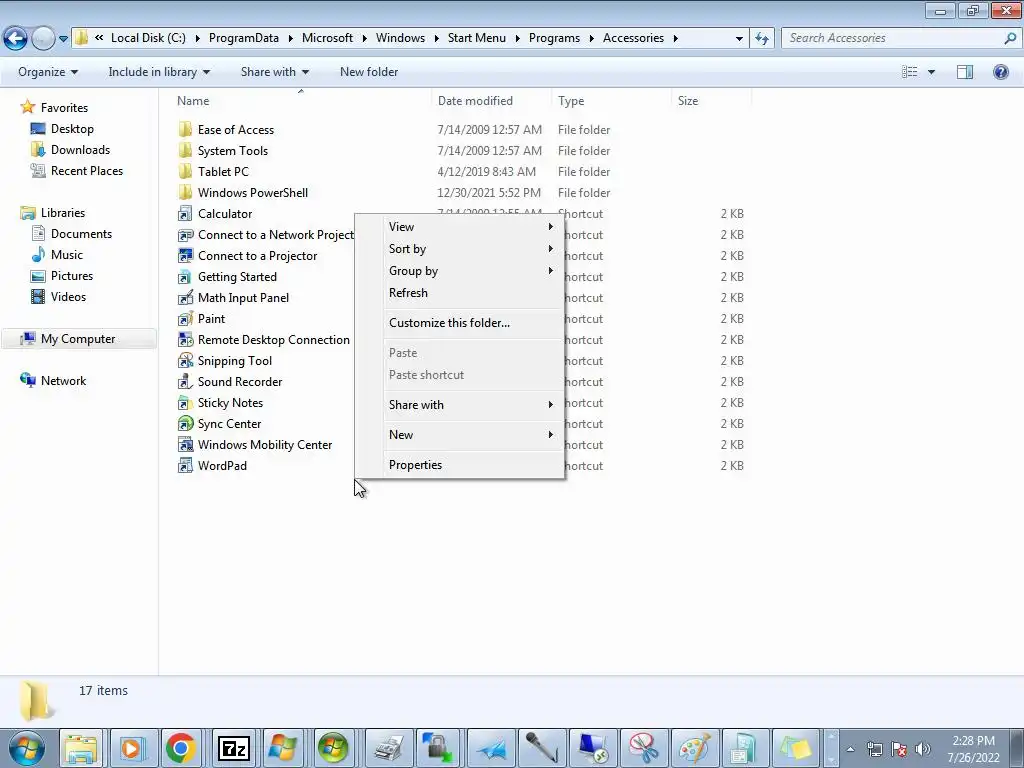Open Explorer help

click(x=1000, y=72)
